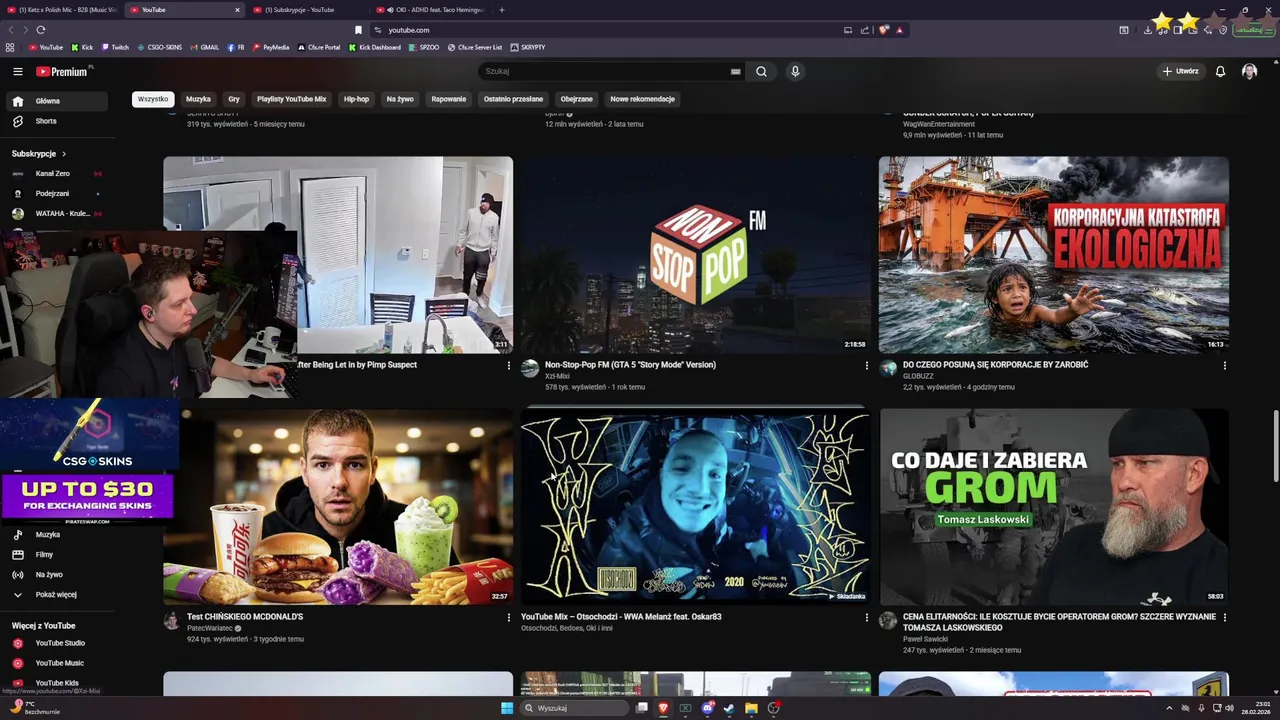Click the browser bookmark icon
Screen dimensions: 1280x720
(x=358, y=30)
